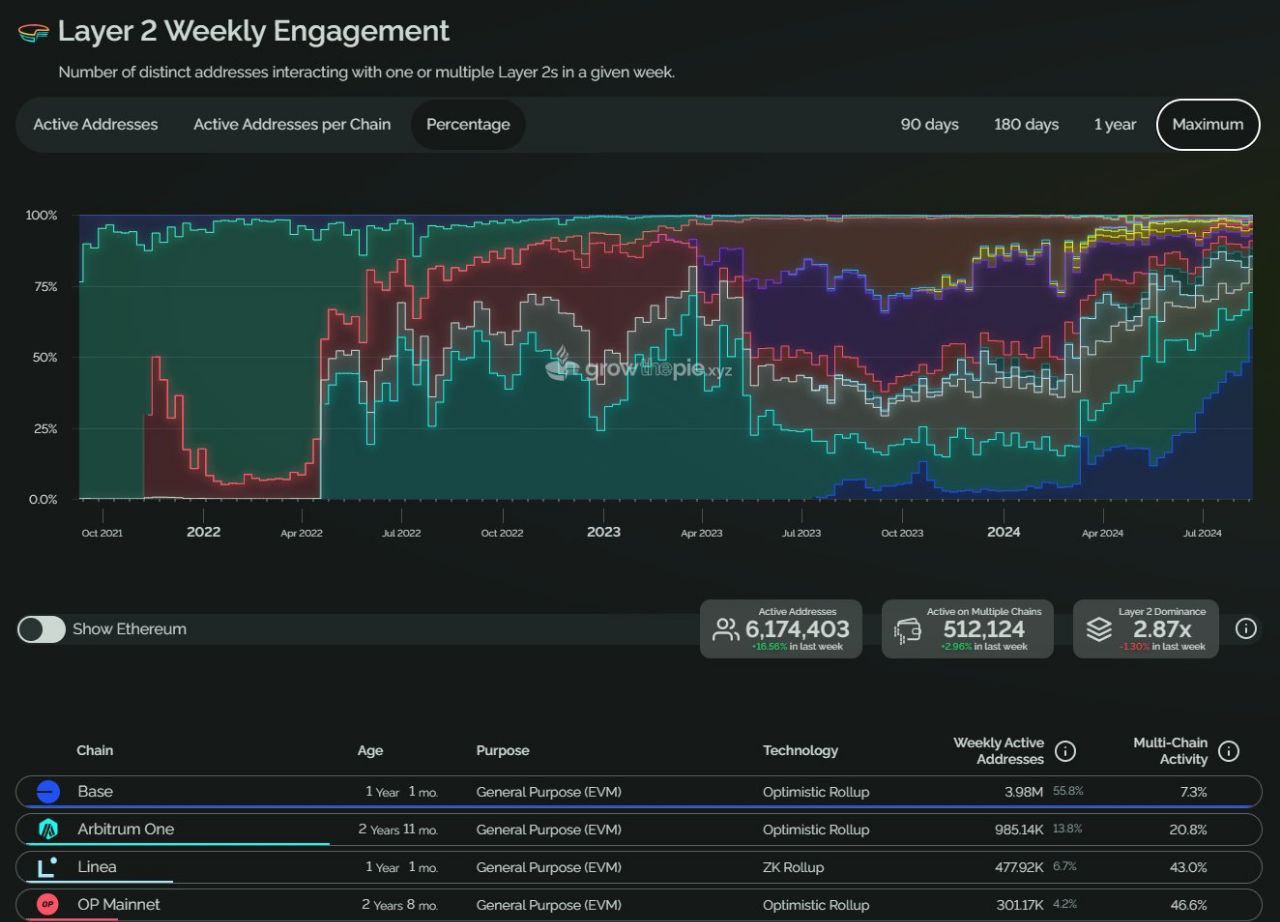Select the Percentage view tab
1280x922 pixels.
click(x=468, y=125)
